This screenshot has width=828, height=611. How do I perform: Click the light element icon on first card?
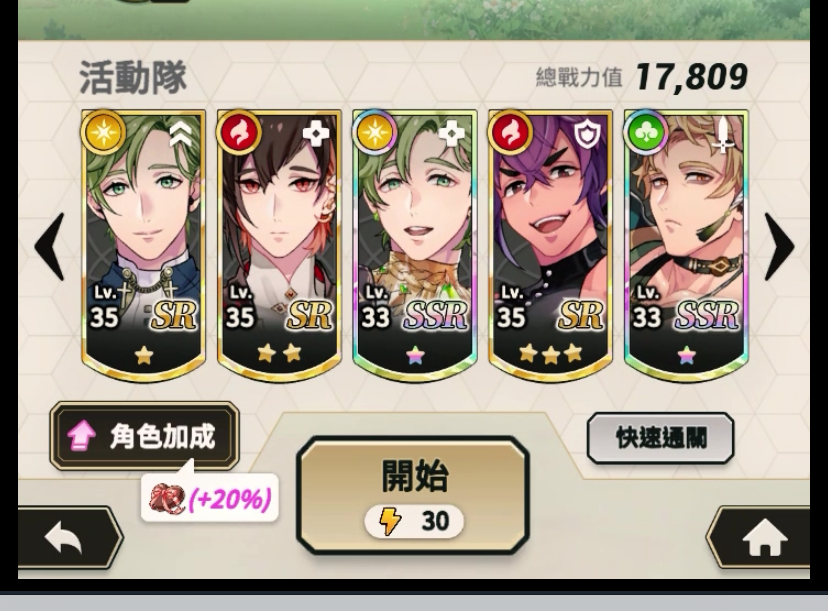(104, 132)
